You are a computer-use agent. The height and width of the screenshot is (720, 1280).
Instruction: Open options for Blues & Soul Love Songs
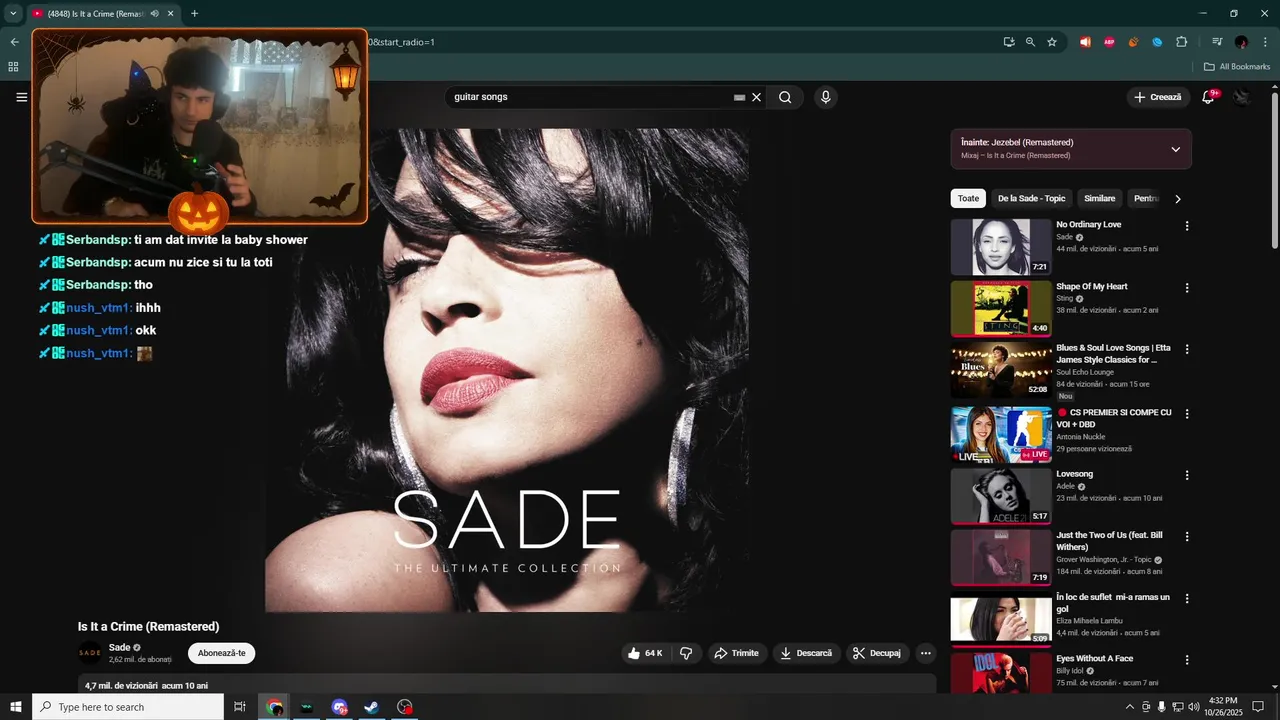(1187, 350)
